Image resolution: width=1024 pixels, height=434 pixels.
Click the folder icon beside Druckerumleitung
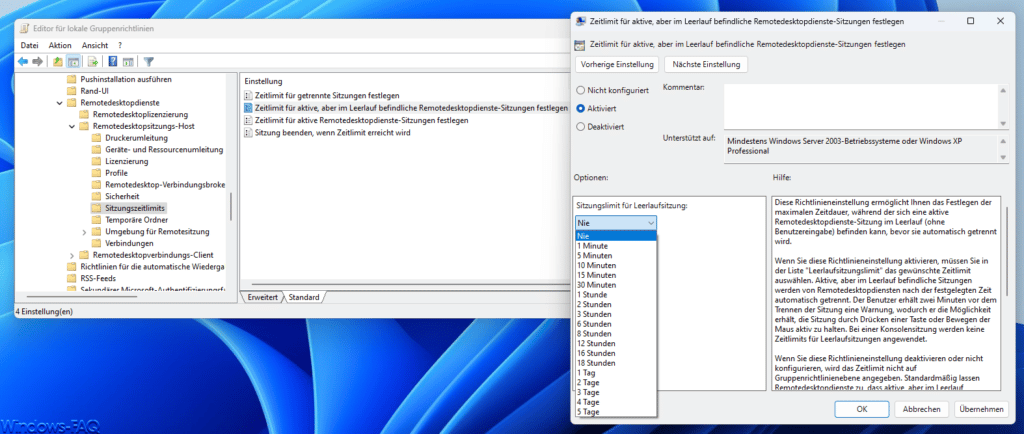tap(97, 138)
